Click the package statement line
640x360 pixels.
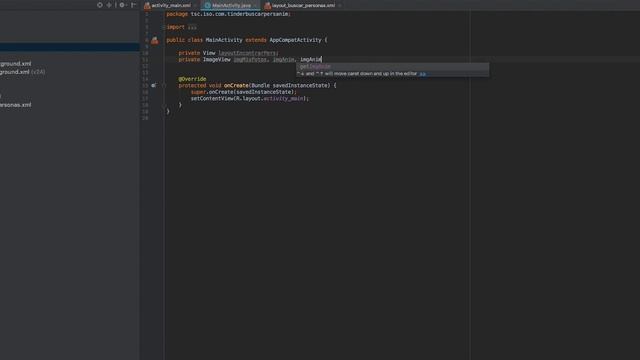229,14
